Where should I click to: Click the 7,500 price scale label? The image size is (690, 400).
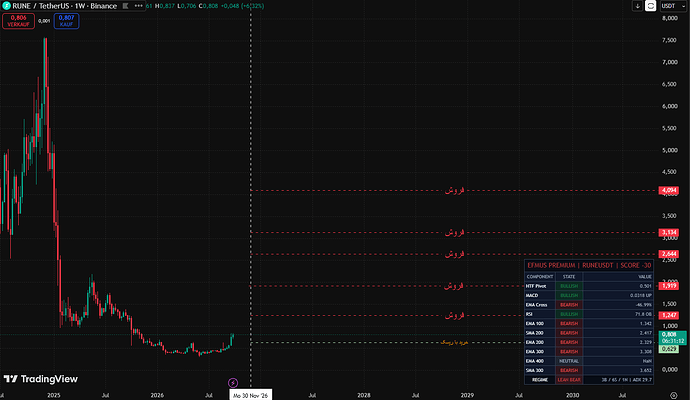pyautogui.click(x=669, y=40)
